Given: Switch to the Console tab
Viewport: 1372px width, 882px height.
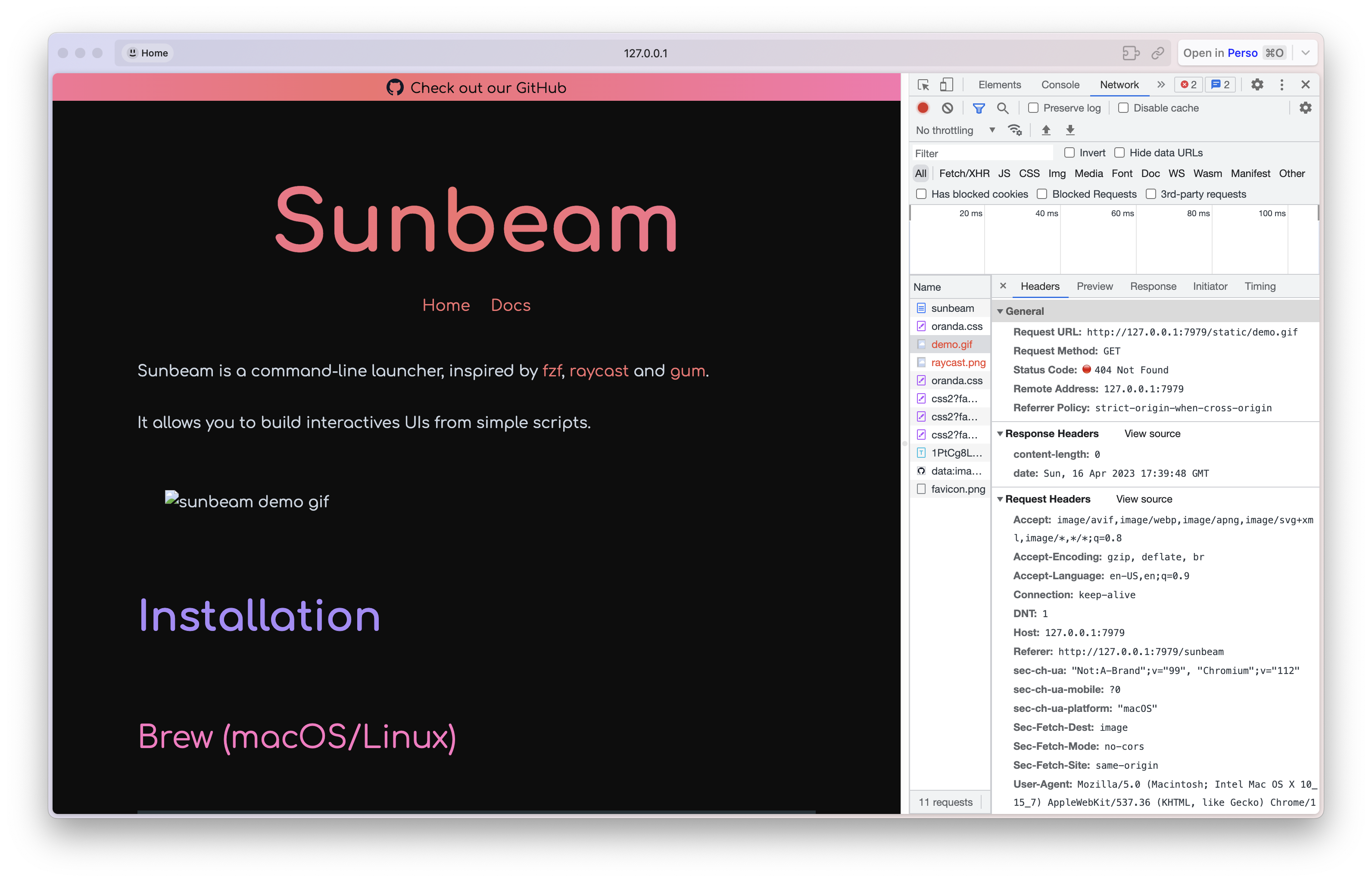Looking at the screenshot, I should click(x=1060, y=85).
